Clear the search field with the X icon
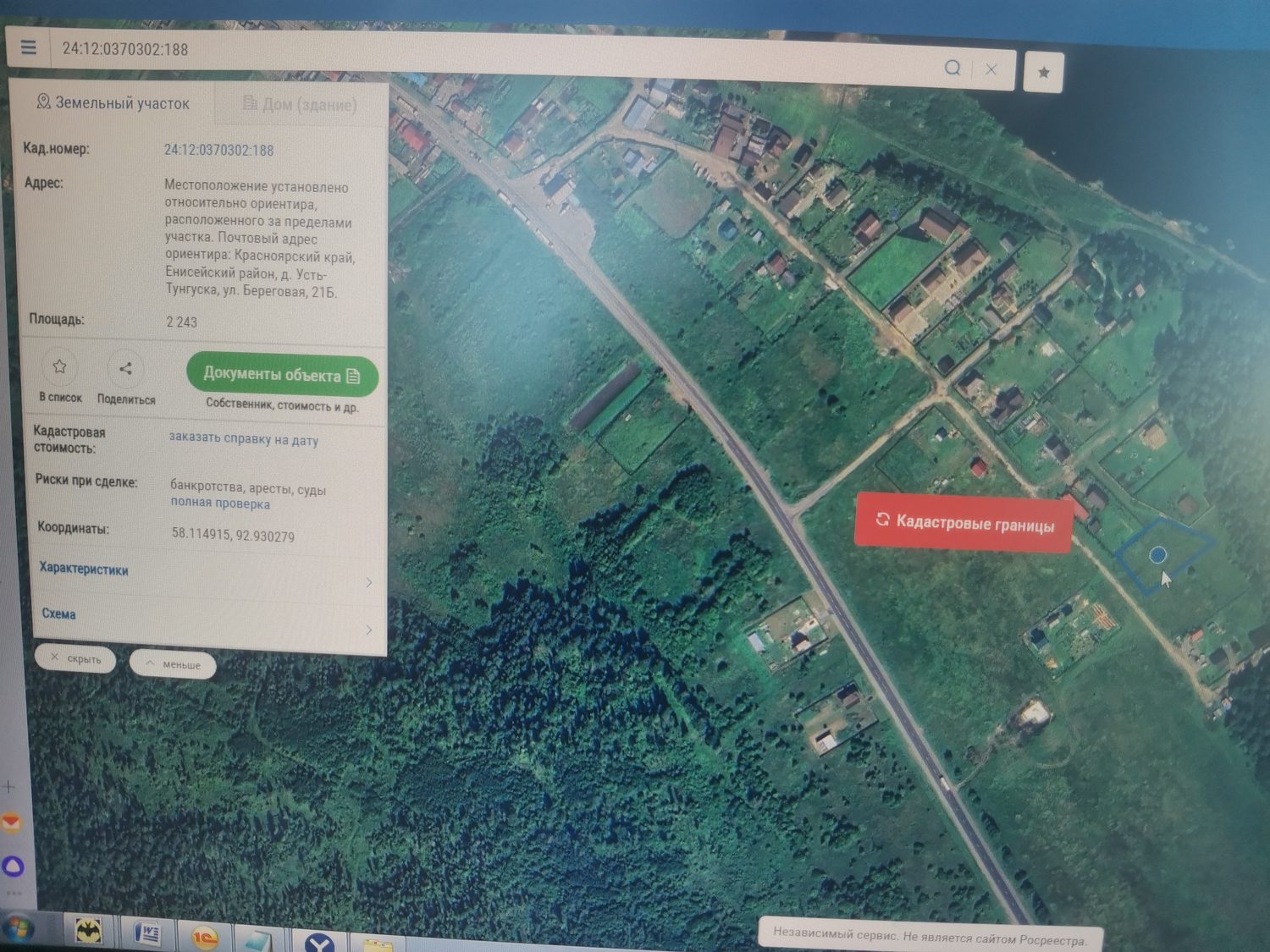The image size is (1270, 952). pyautogui.click(x=991, y=69)
